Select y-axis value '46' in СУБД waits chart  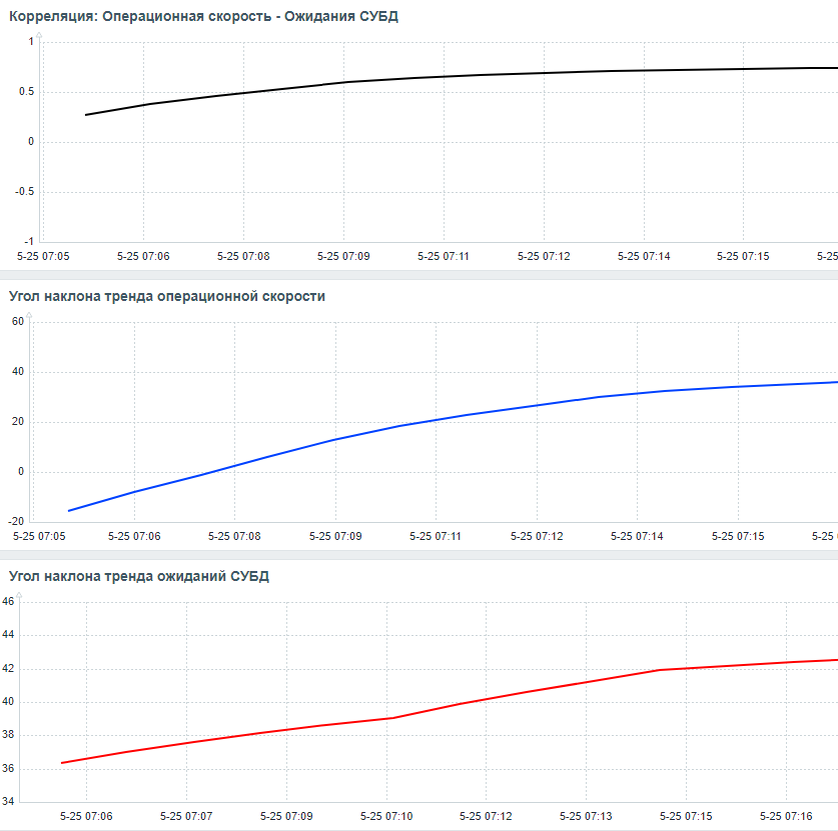8,602
